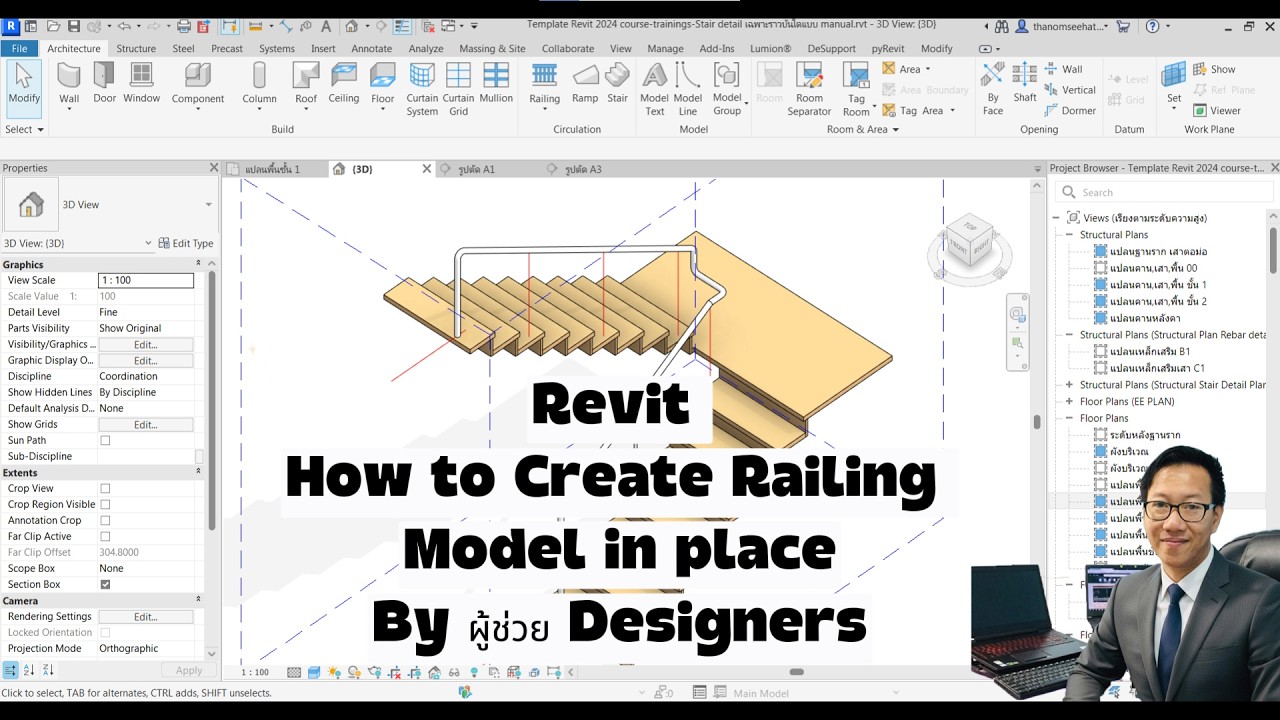Select the Door tool
Viewport: 1280px width, 720px height.
pyautogui.click(x=104, y=84)
